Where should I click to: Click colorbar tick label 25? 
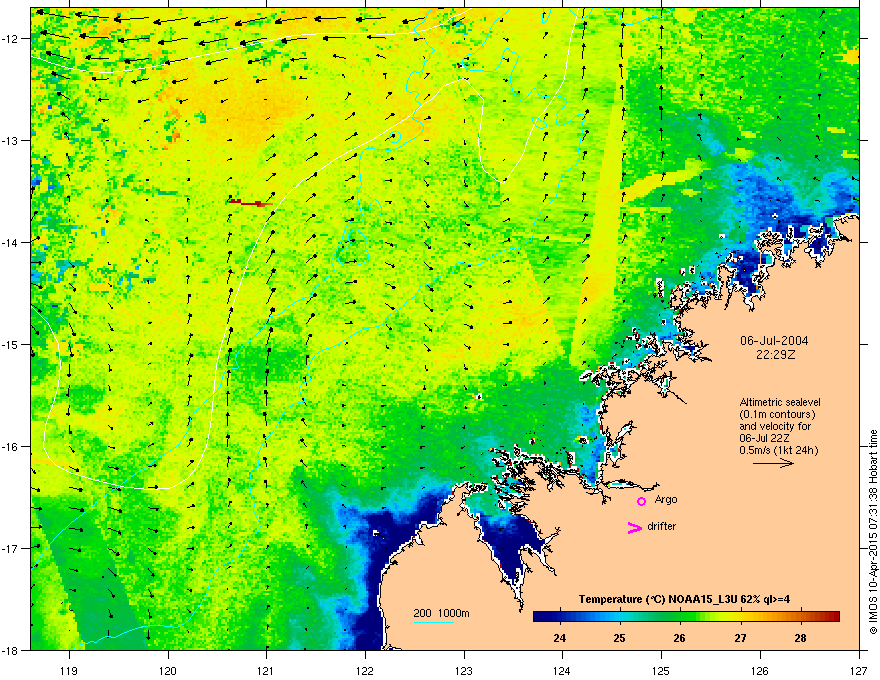(619, 638)
